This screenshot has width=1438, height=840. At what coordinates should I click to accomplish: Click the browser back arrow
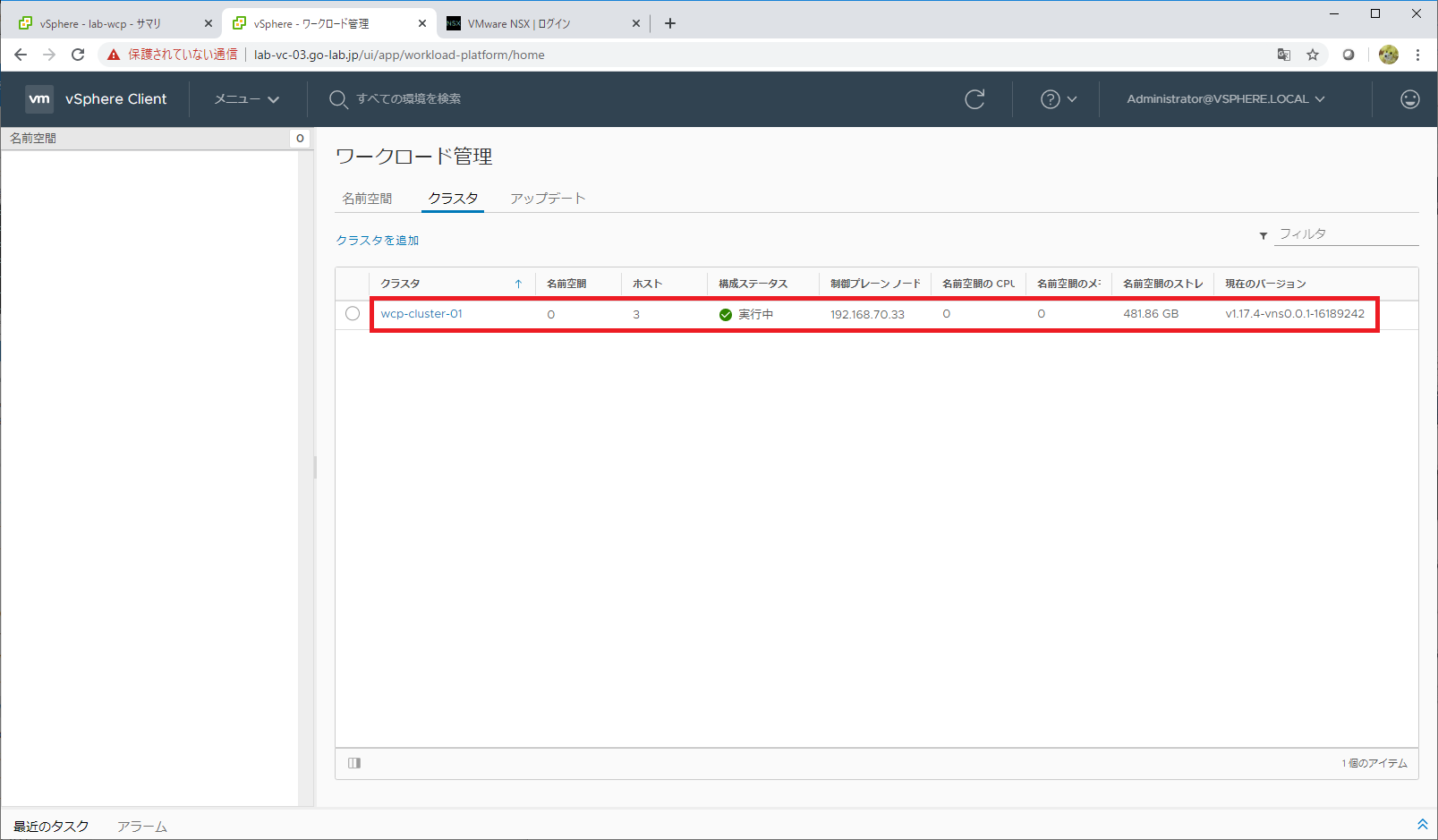(x=21, y=55)
